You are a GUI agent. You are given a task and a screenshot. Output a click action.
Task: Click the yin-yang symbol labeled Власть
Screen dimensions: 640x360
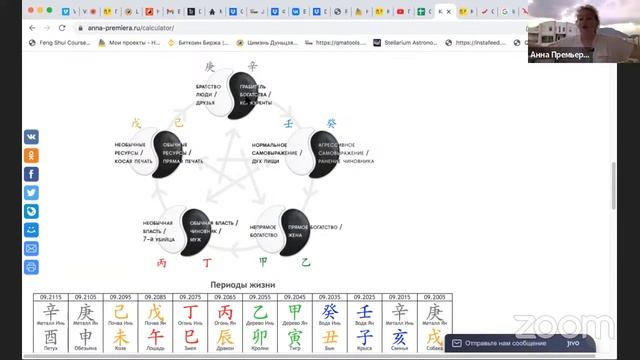point(185,231)
